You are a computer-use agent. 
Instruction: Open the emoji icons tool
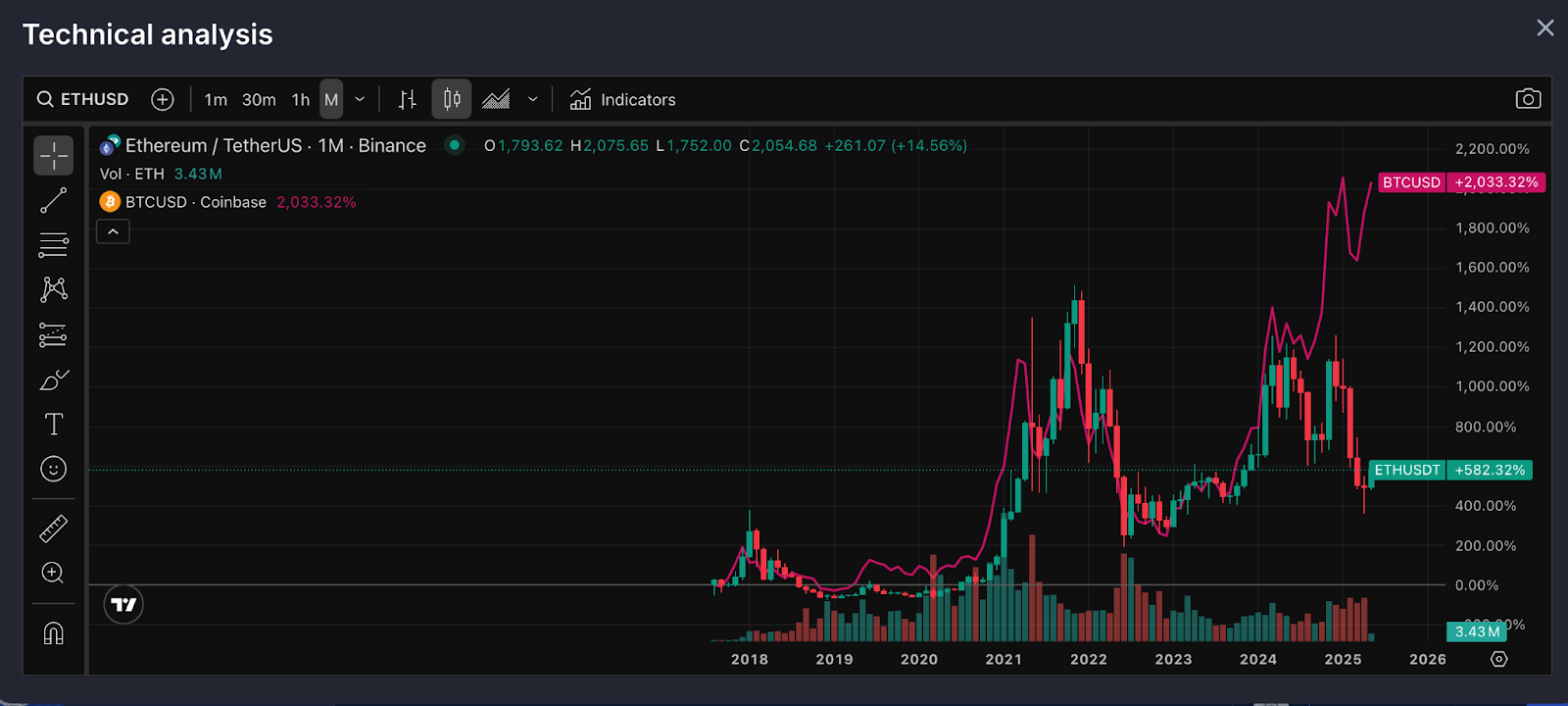(x=54, y=469)
